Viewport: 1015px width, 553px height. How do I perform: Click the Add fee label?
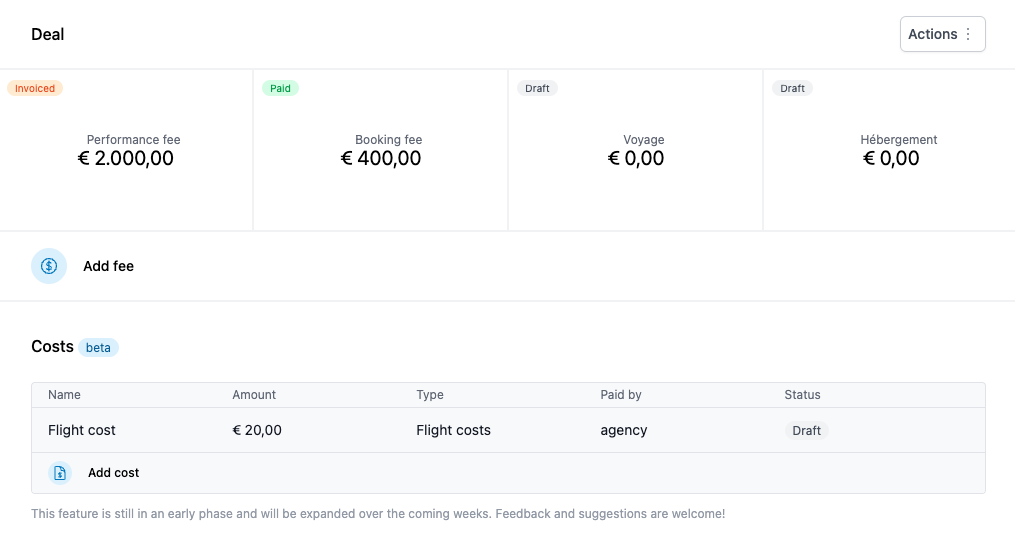[108, 266]
